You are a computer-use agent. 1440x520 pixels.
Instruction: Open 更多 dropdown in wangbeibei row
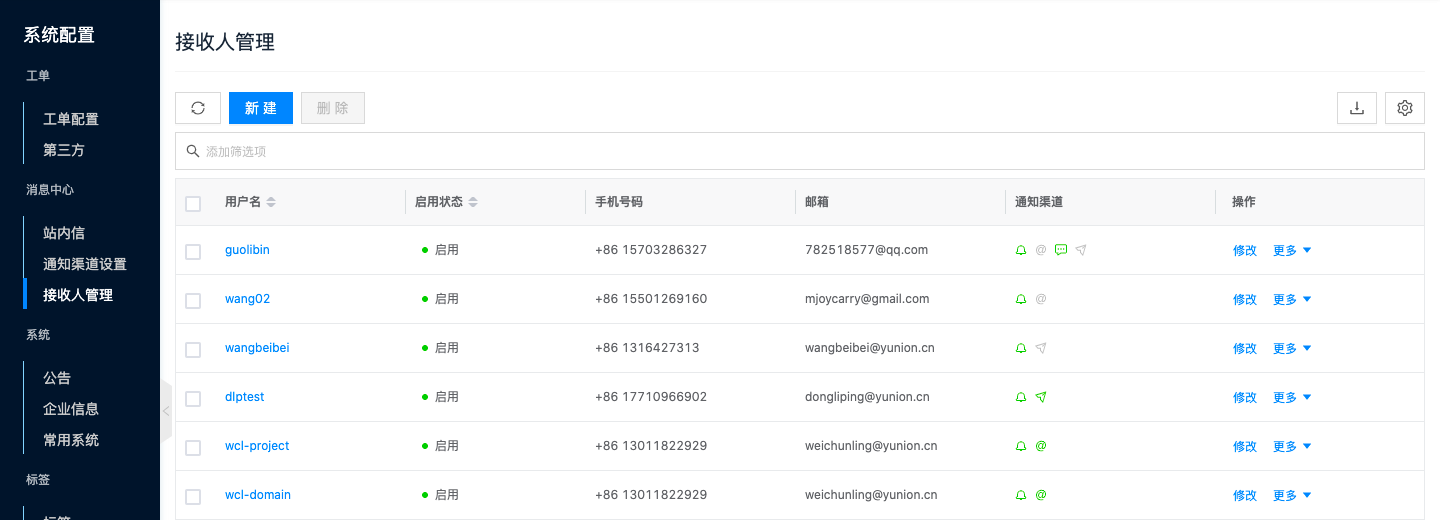pos(1291,348)
